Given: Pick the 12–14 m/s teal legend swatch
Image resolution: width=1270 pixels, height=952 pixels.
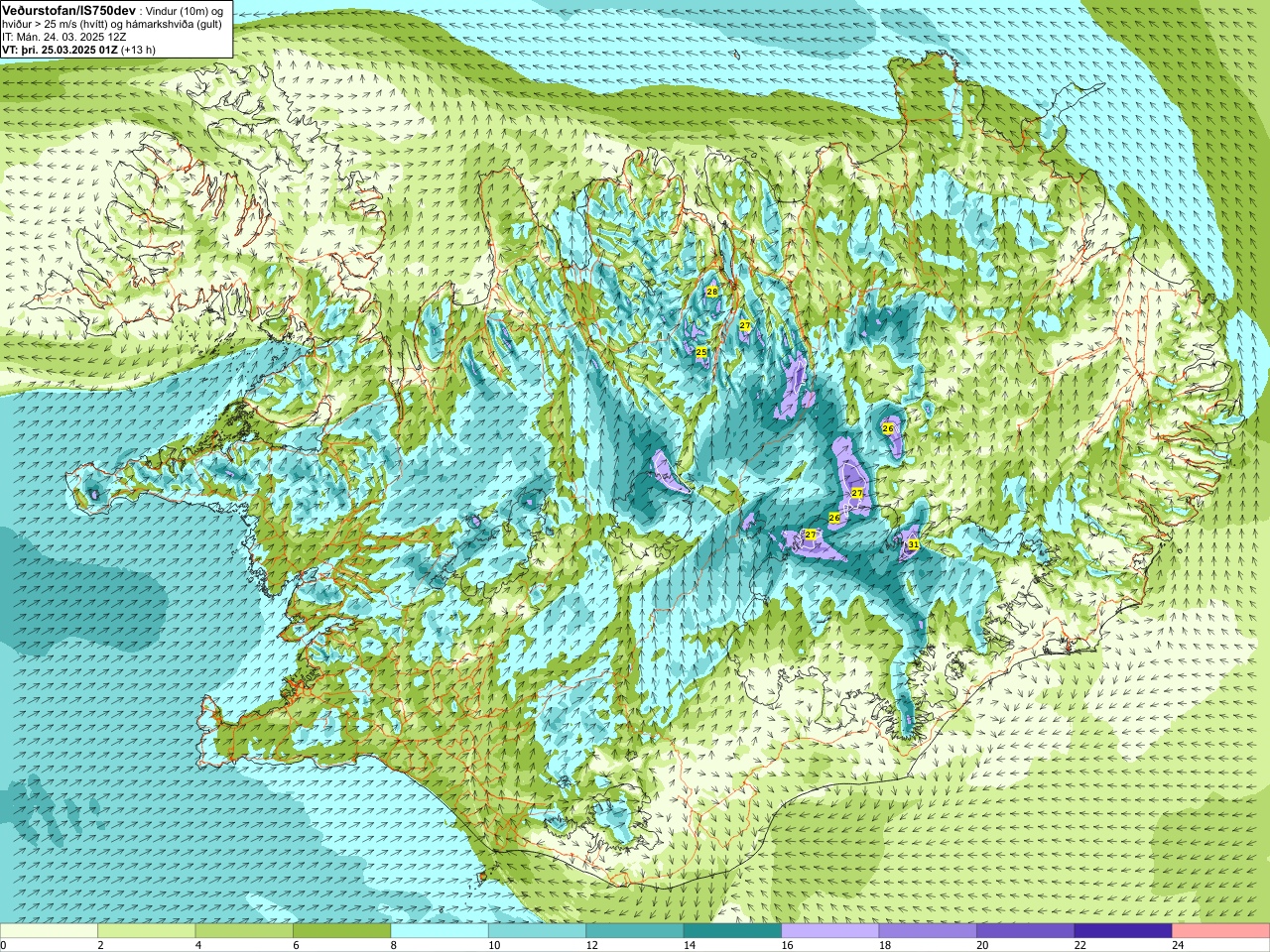Looking at the screenshot, I should (x=635, y=931).
